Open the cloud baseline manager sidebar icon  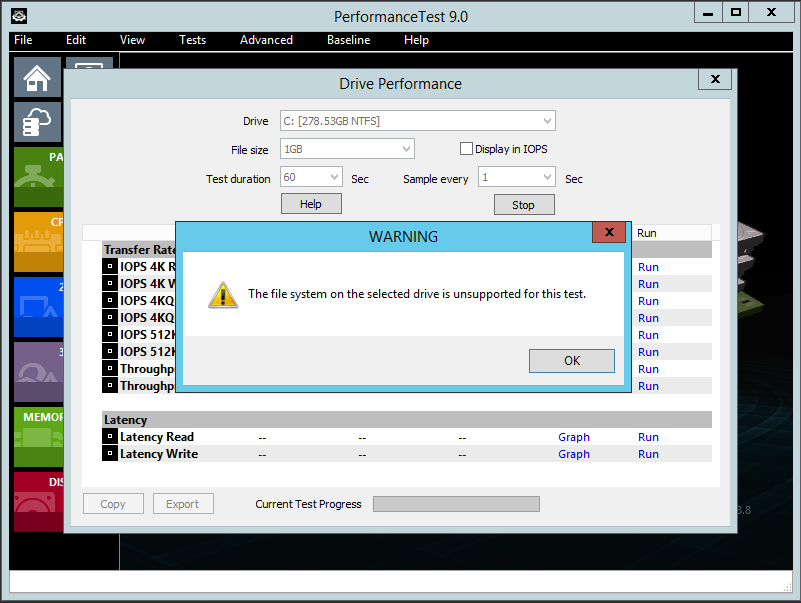(37, 122)
